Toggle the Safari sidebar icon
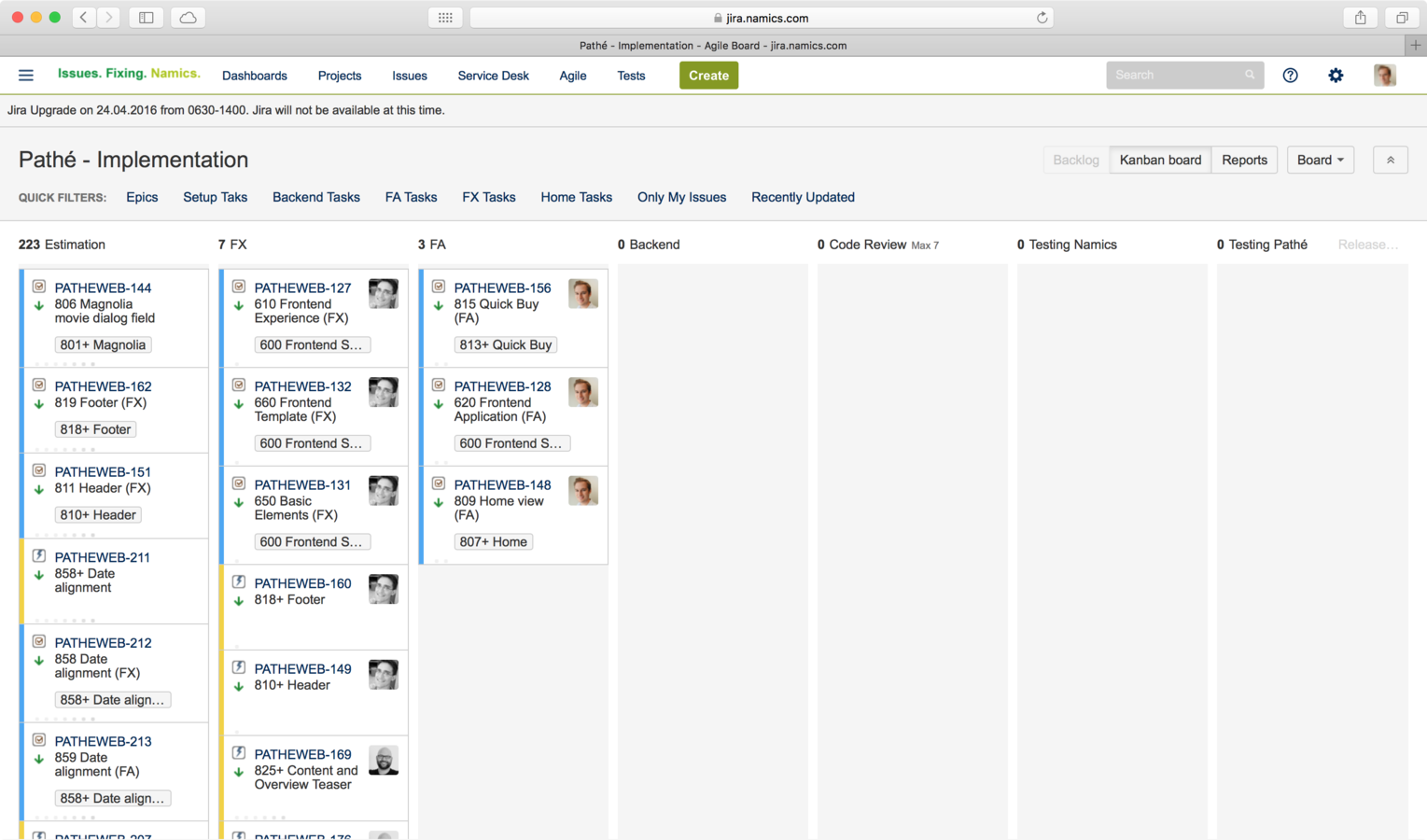 [147, 17]
